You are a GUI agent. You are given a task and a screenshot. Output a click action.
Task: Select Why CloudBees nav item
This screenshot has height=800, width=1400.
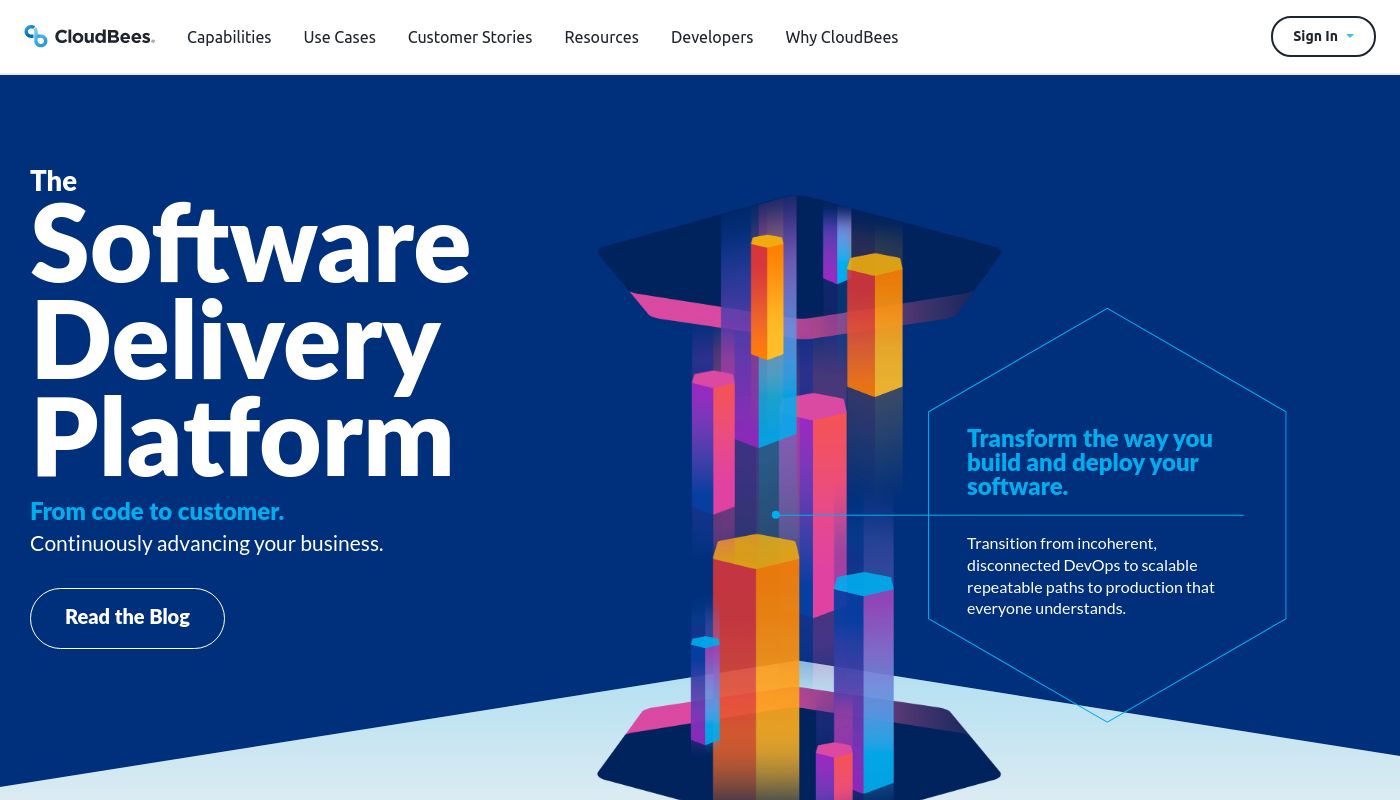click(x=842, y=37)
